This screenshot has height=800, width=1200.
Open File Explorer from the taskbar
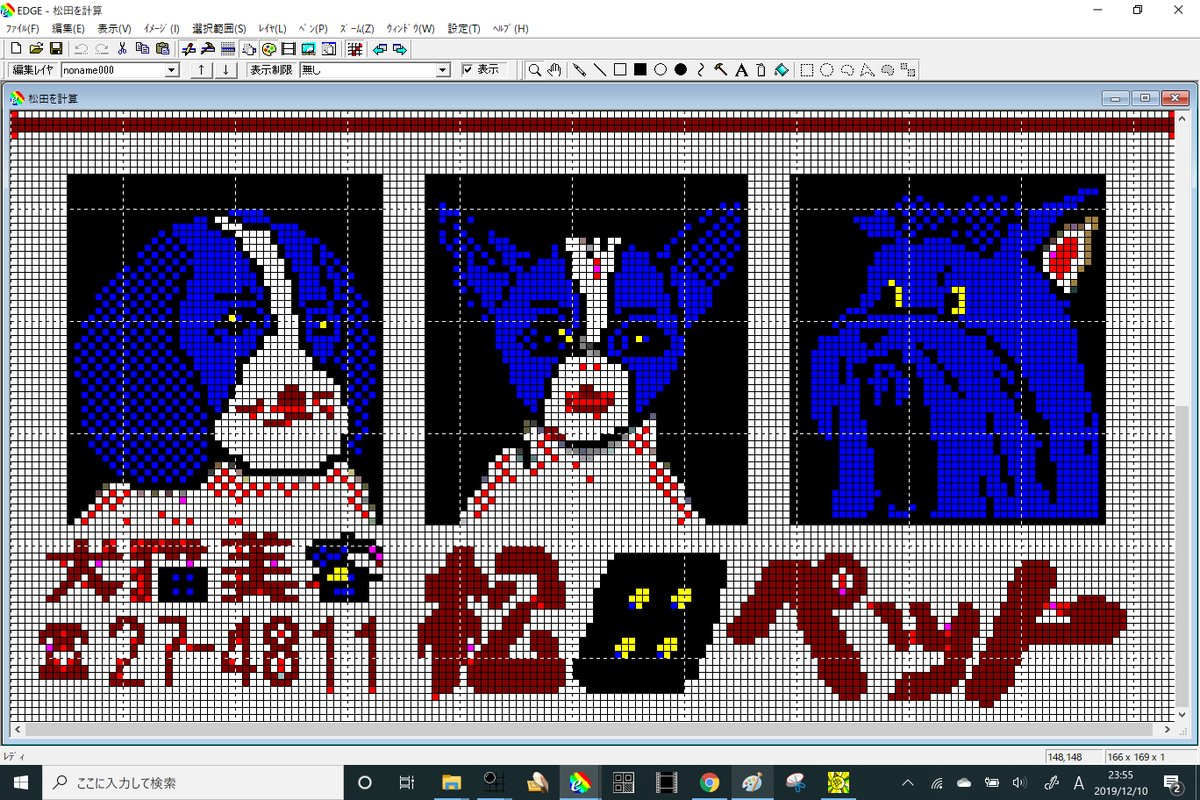450,781
